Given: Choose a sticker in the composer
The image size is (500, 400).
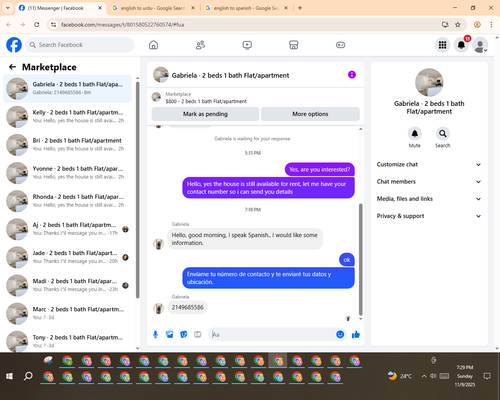Looking at the screenshot, I should tap(184, 334).
